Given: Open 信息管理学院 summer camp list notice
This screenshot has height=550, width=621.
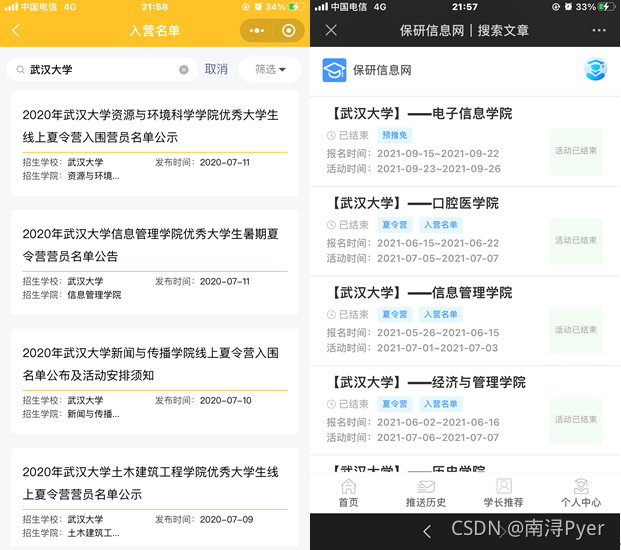Looking at the screenshot, I should (x=155, y=262).
